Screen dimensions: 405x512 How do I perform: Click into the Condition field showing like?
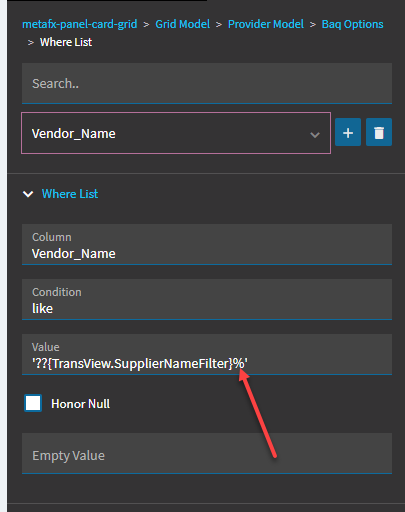[x=207, y=299]
